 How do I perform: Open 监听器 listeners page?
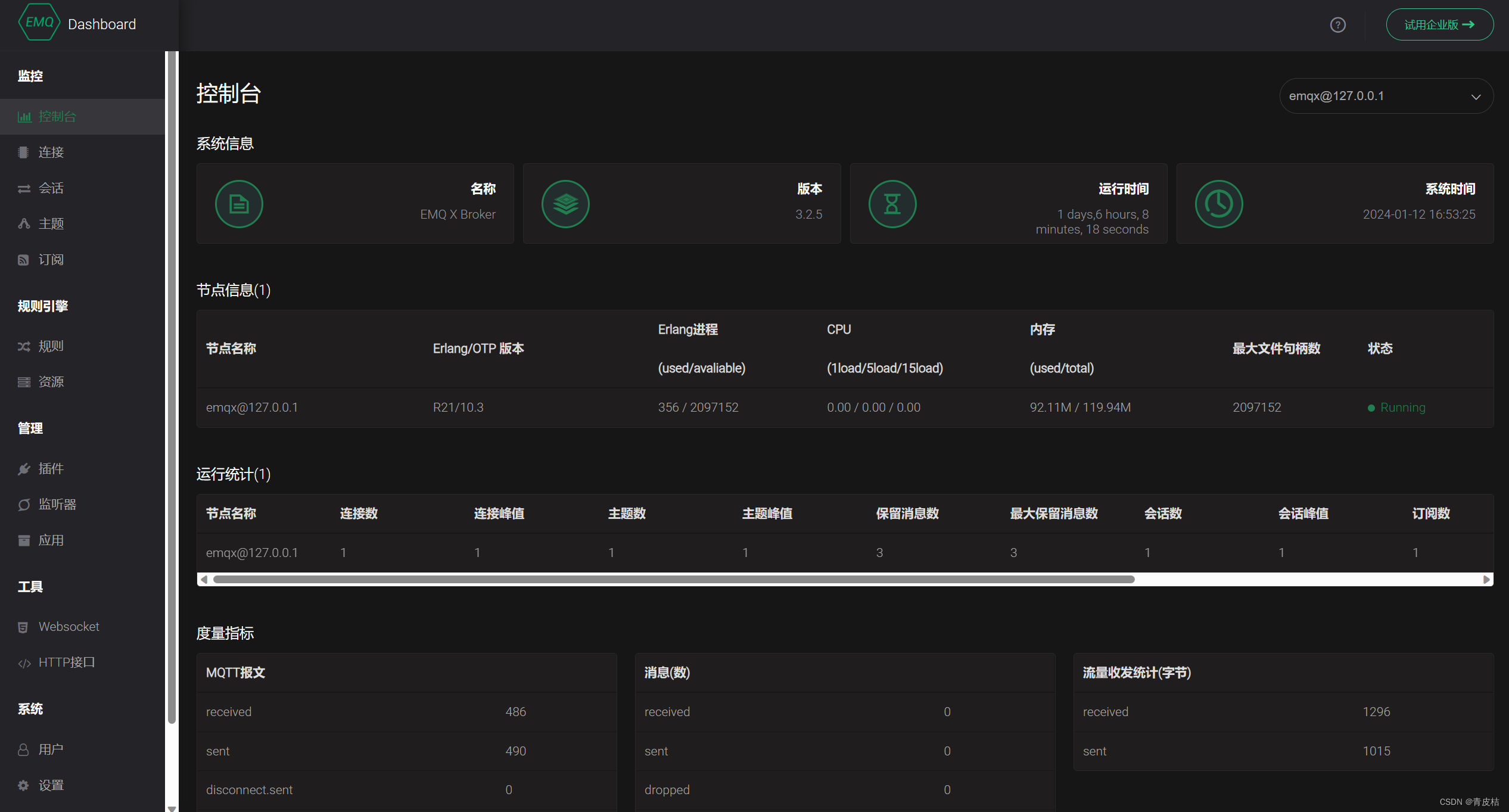tap(82, 505)
